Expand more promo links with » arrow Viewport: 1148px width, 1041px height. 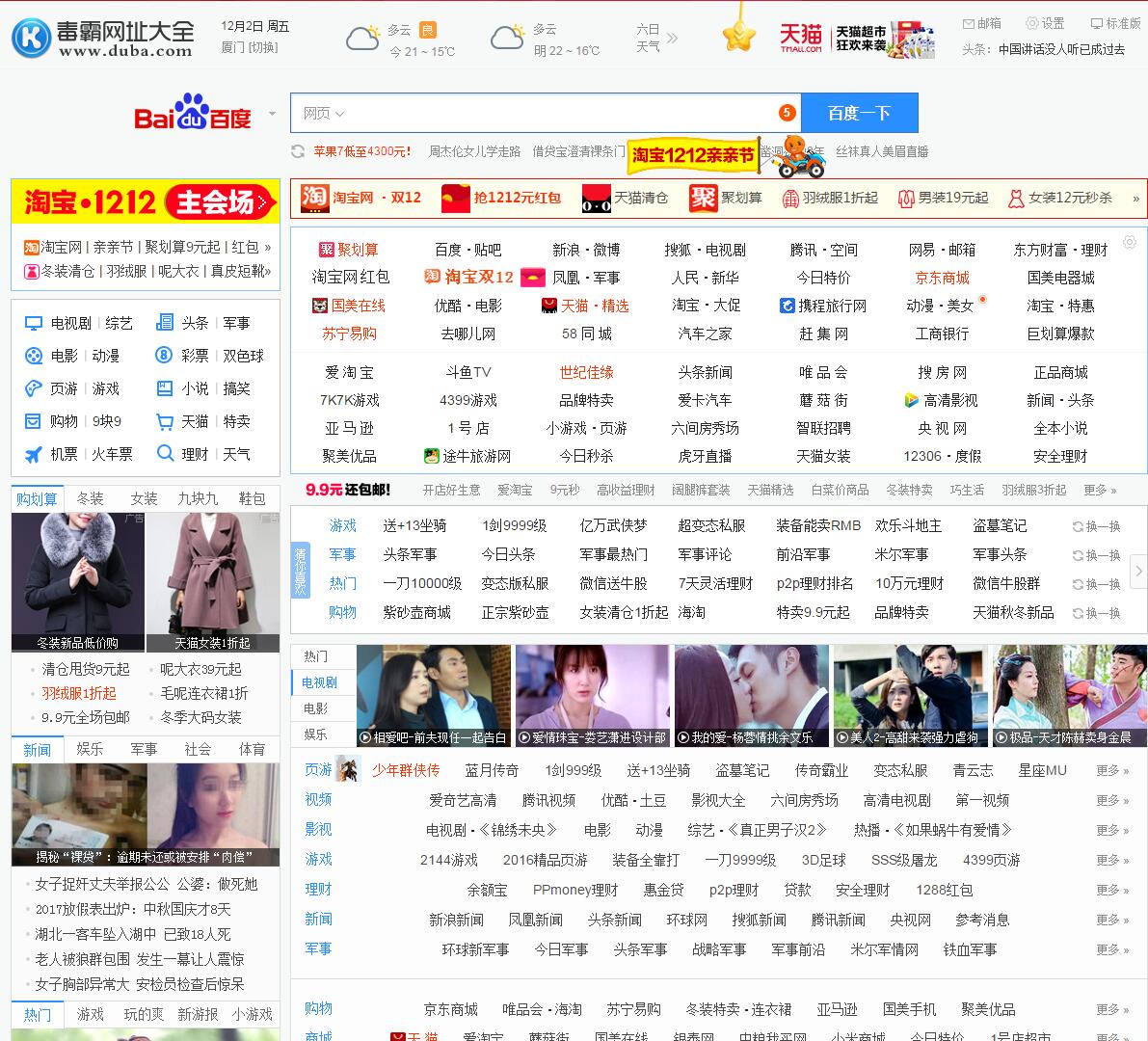(1135, 199)
